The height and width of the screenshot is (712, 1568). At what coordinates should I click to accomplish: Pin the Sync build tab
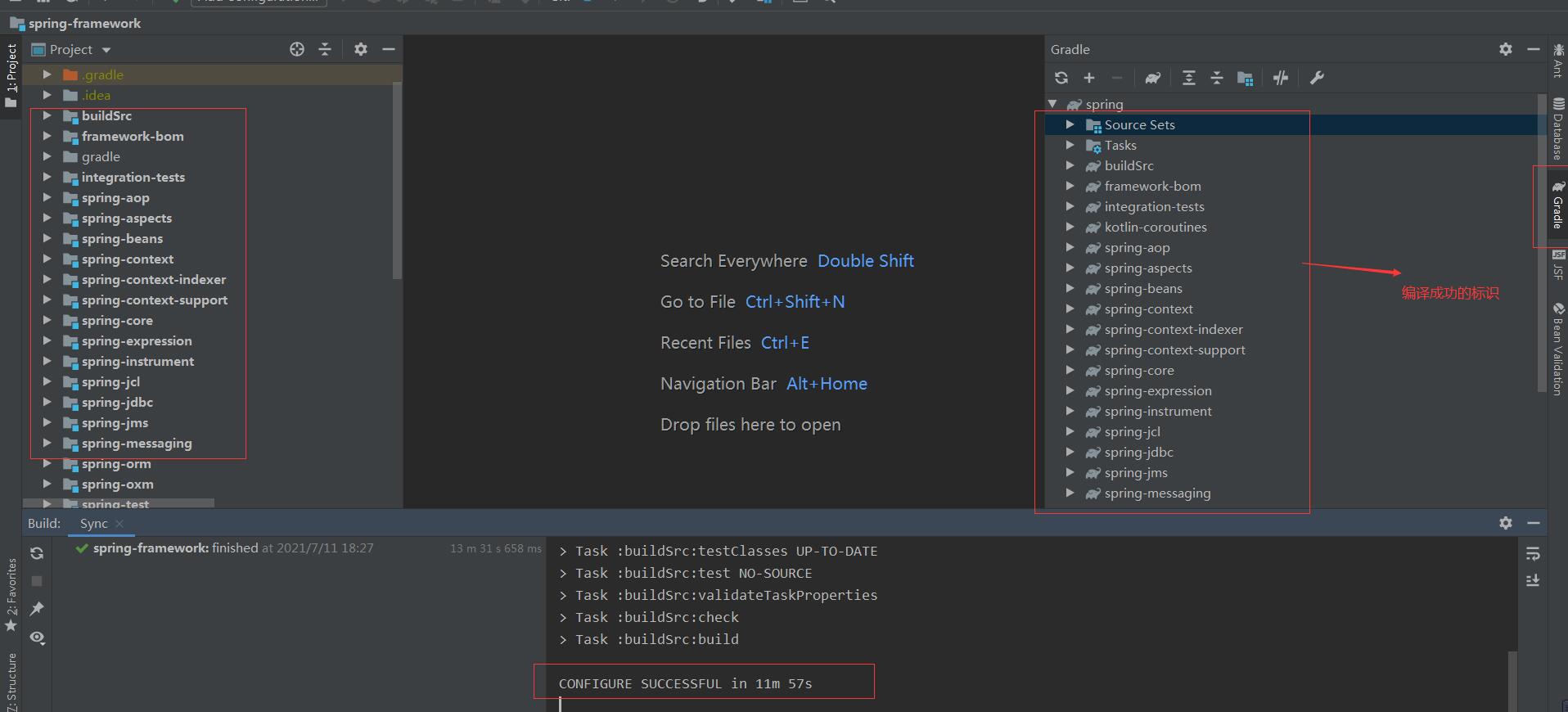pos(37,609)
